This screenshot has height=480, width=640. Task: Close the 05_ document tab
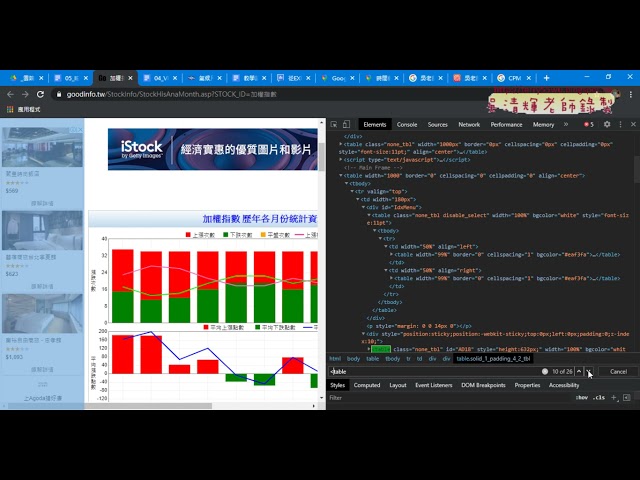pyautogui.click(x=86, y=78)
